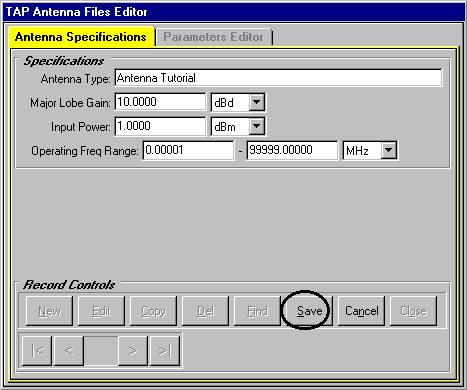Click the TAP Antenna Files Editor title bar
The width and height of the screenshot is (467, 390).
point(233,12)
